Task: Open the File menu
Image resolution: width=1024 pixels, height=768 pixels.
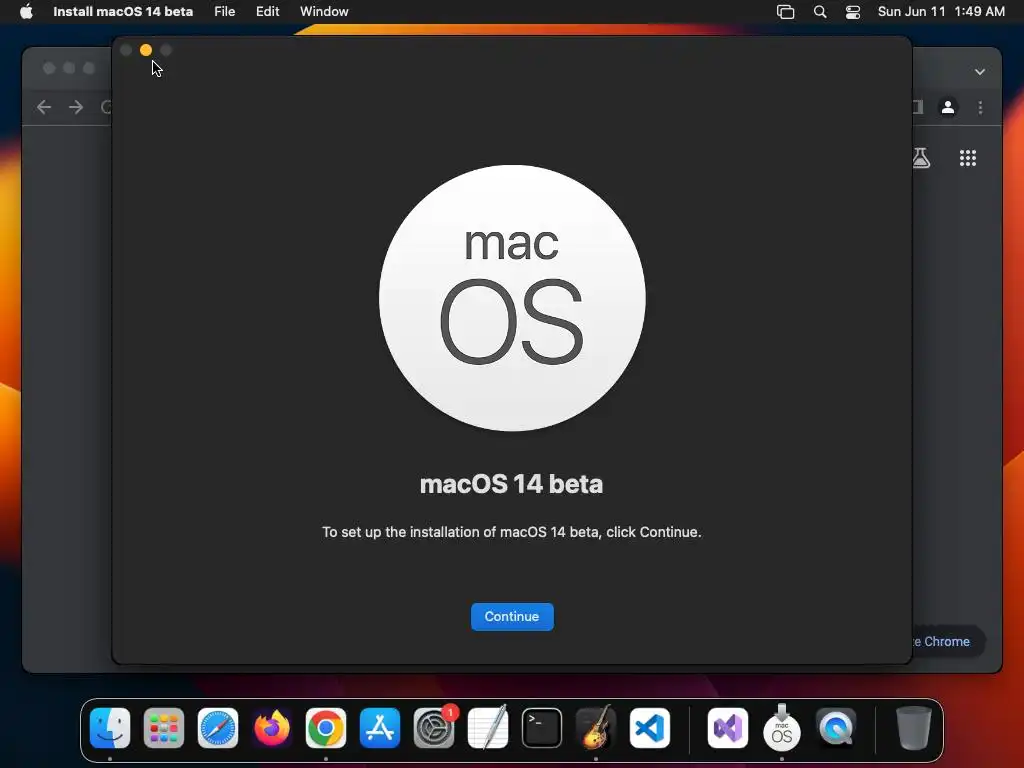Action: point(225,11)
